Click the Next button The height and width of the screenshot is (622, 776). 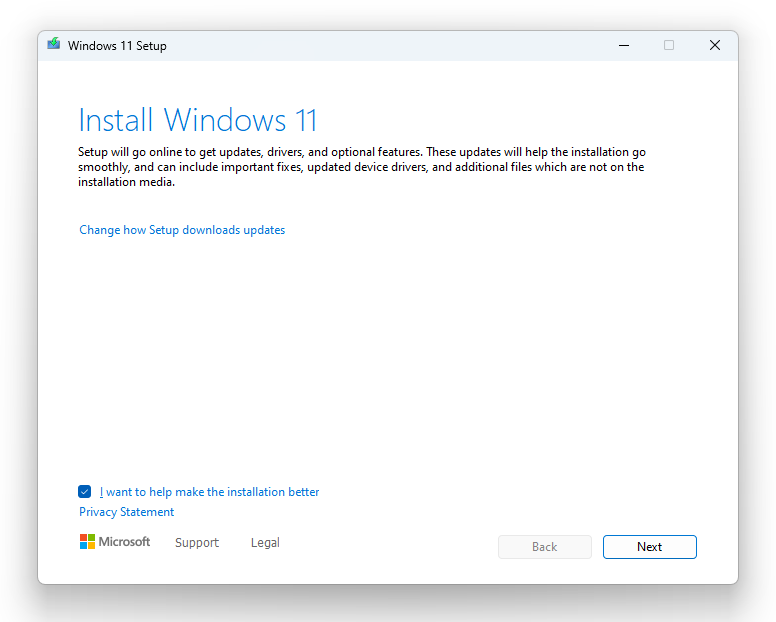coord(650,547)
